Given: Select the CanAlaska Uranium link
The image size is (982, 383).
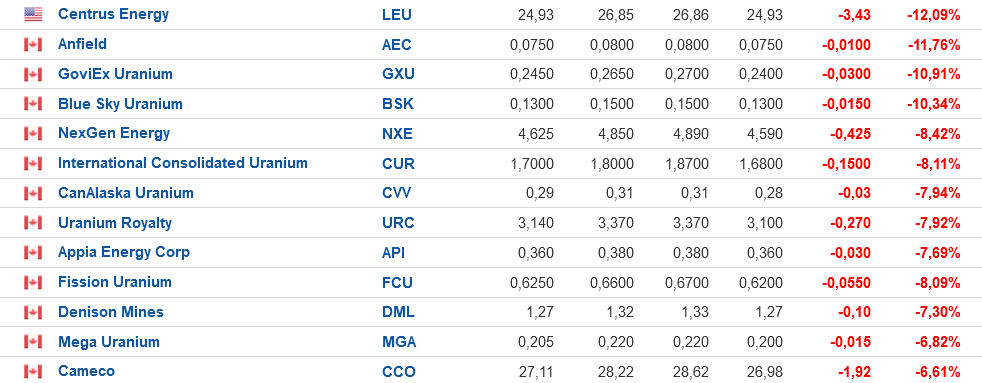Looking at the screenshot, I should [126, 193].
